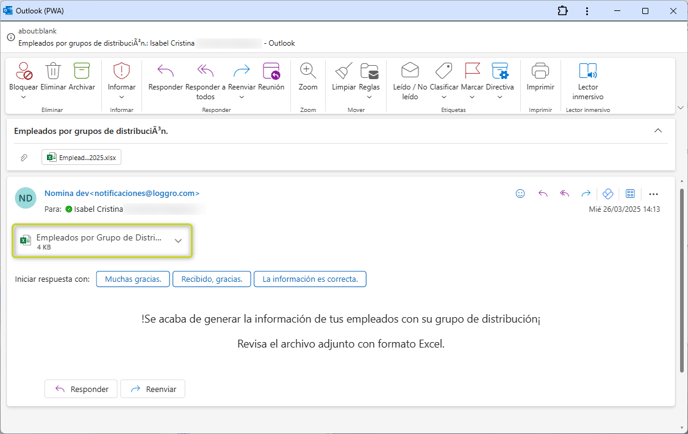Click the site information icon
Image resolution: width=688 pixels, height=434 pixels.
11,37
